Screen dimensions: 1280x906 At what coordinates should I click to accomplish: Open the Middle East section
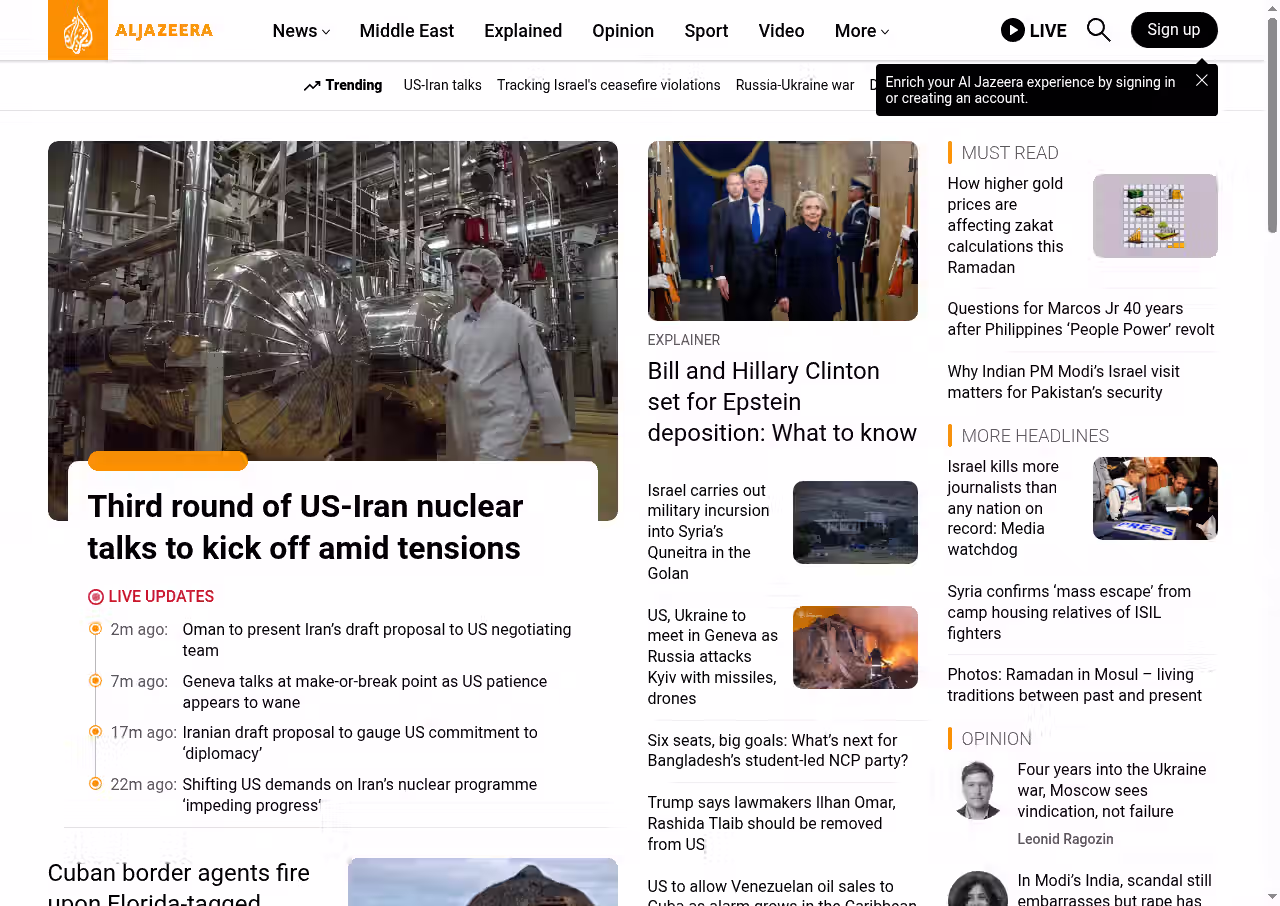[406, 31]
